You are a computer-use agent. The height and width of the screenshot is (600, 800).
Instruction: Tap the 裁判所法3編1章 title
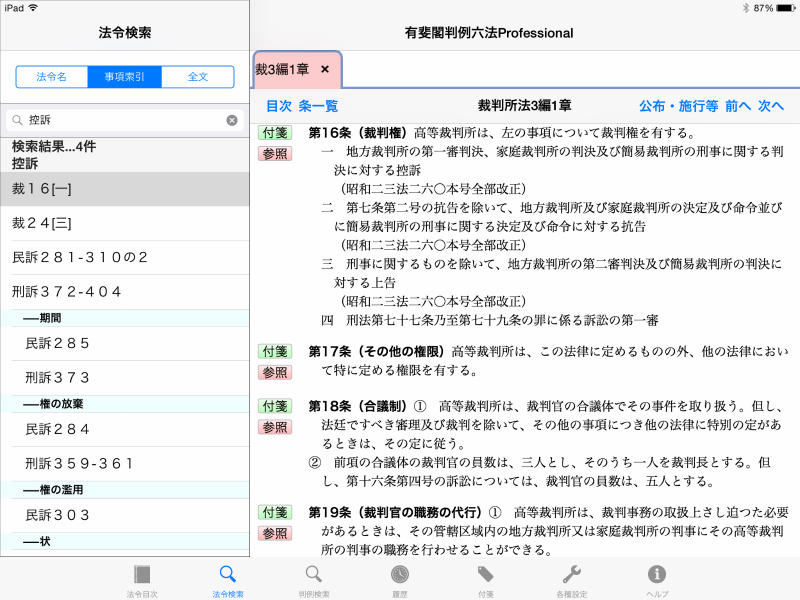coord(524,106)
